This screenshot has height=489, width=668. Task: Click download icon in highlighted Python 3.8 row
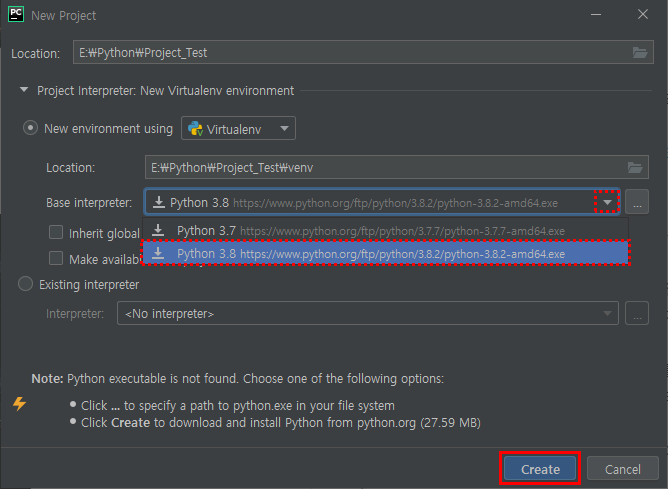(x=158, y=253)
